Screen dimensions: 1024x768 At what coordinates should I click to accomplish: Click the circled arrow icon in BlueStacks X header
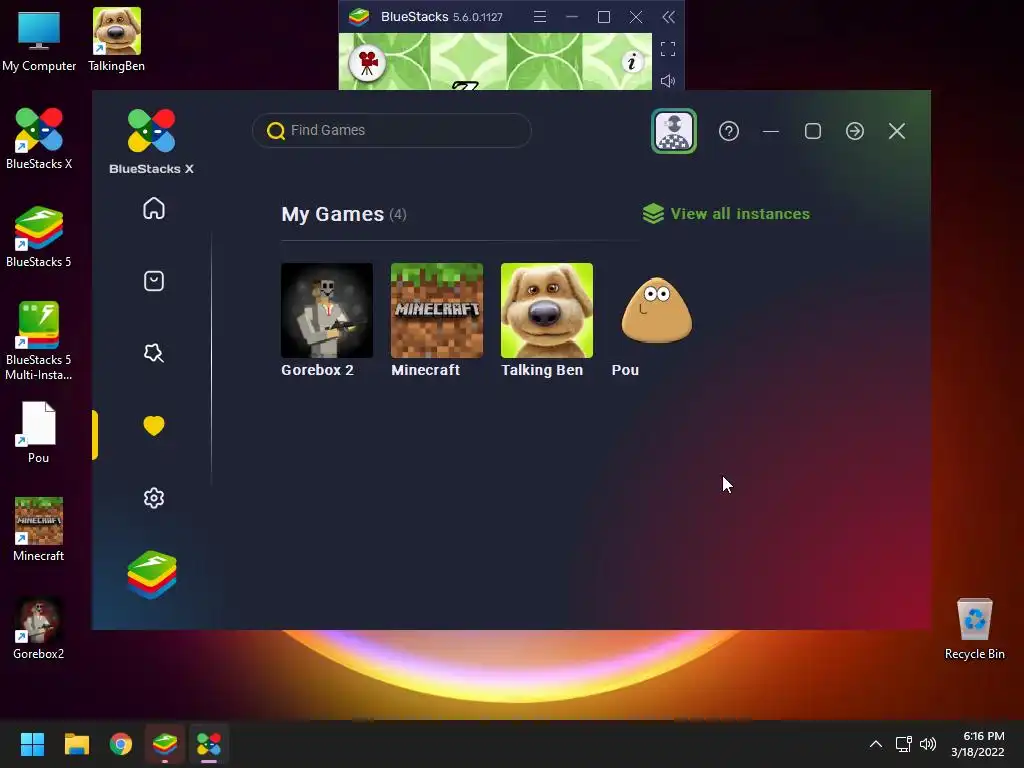(x=855, y=131)
